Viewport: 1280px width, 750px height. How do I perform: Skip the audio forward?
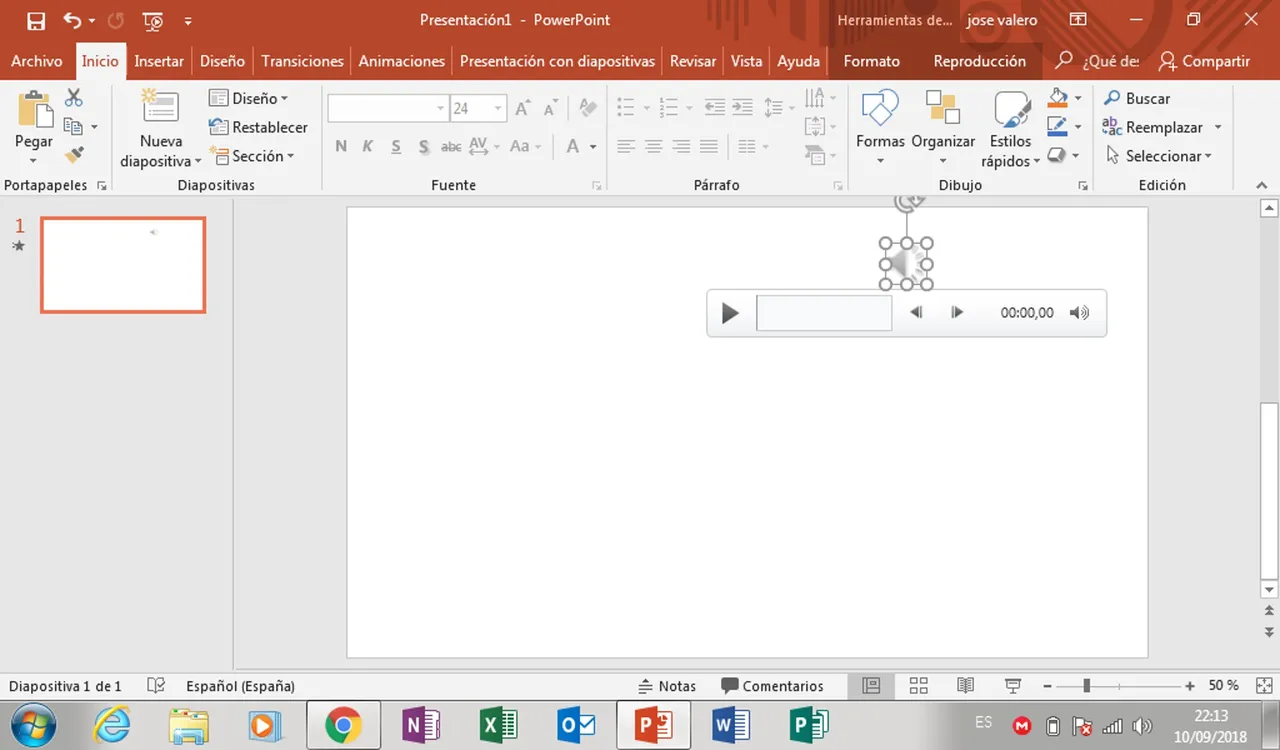pyautogui.click(x=957, y=313)
